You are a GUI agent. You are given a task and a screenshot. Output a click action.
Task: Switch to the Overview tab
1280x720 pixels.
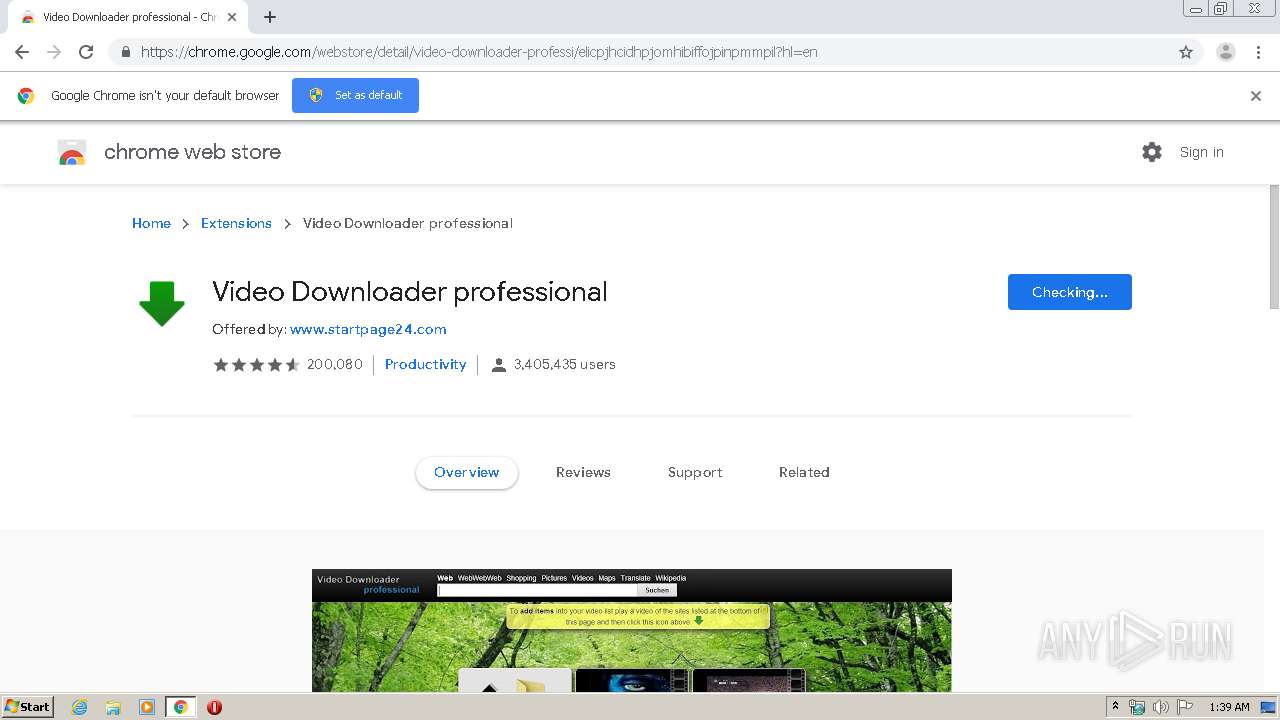point(467,472)
